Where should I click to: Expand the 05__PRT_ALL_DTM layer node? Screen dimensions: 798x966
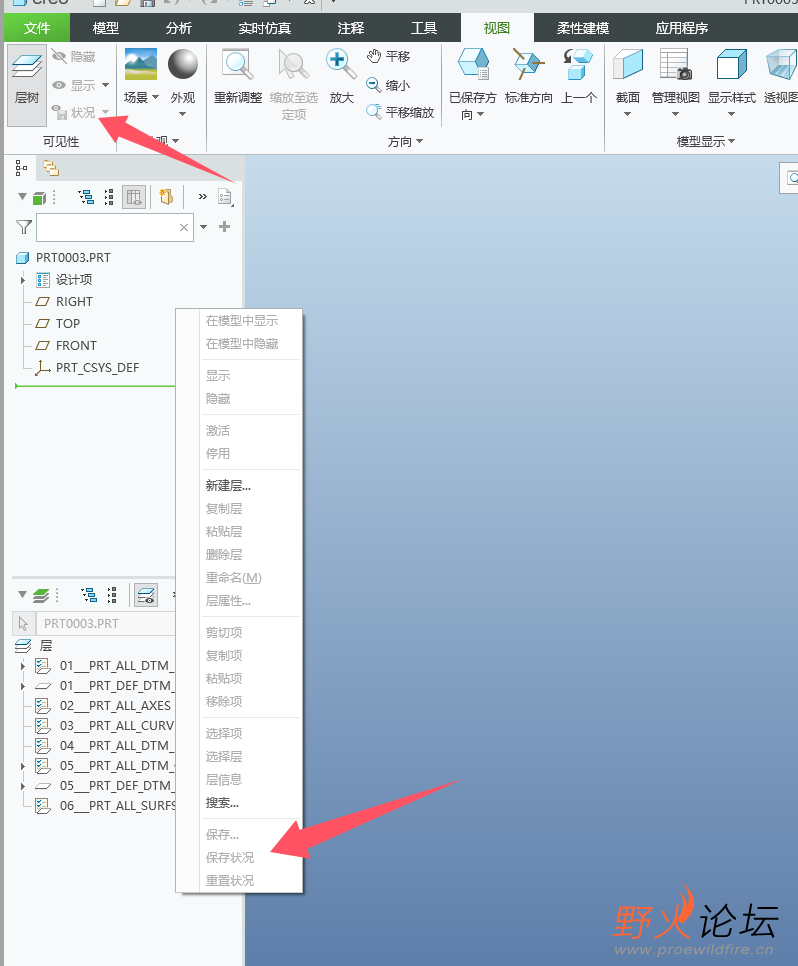23,766
